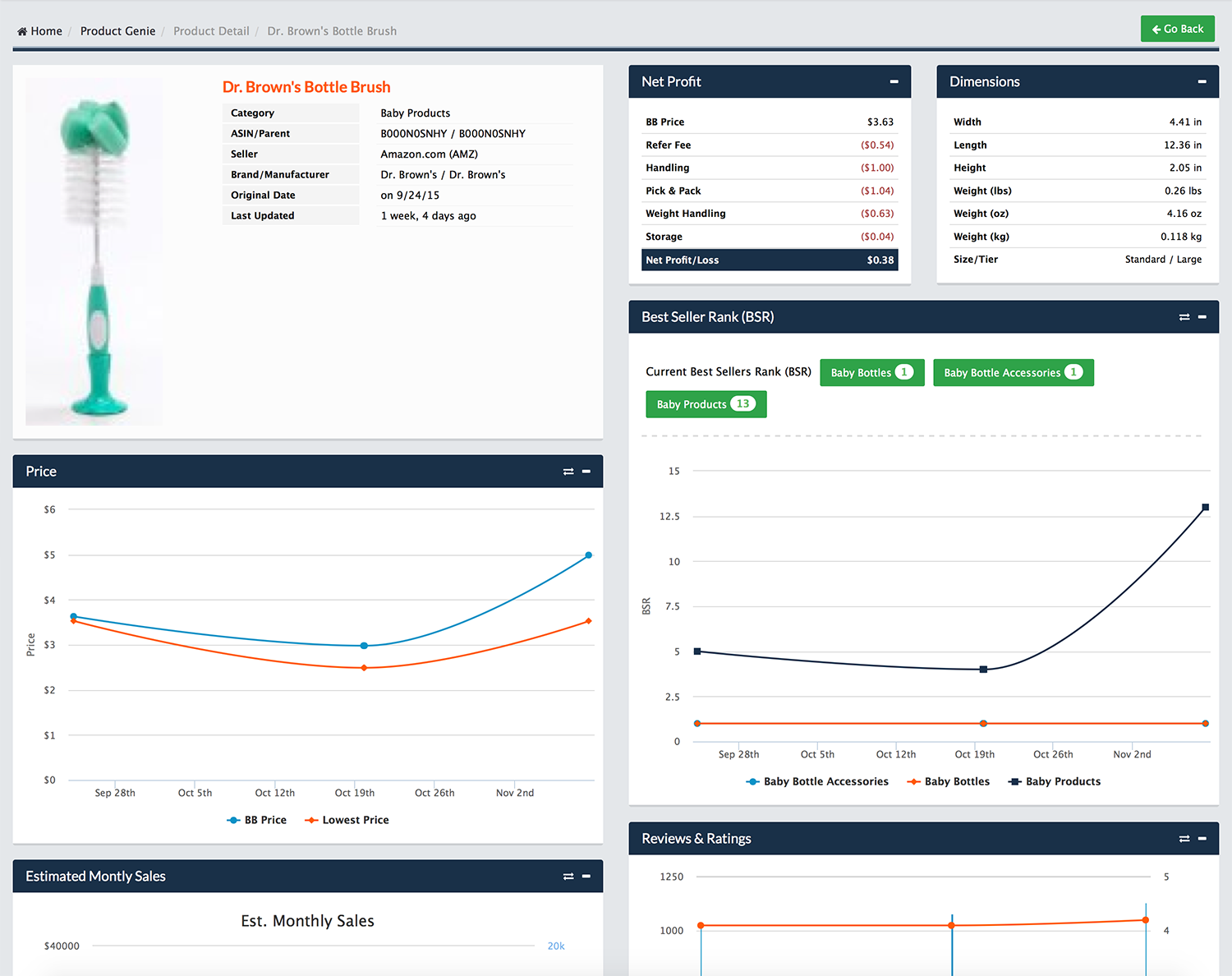Screen dimensions: 1232x976
Task: Click the Category value Baby Products
Action: (x=415, y=113)
